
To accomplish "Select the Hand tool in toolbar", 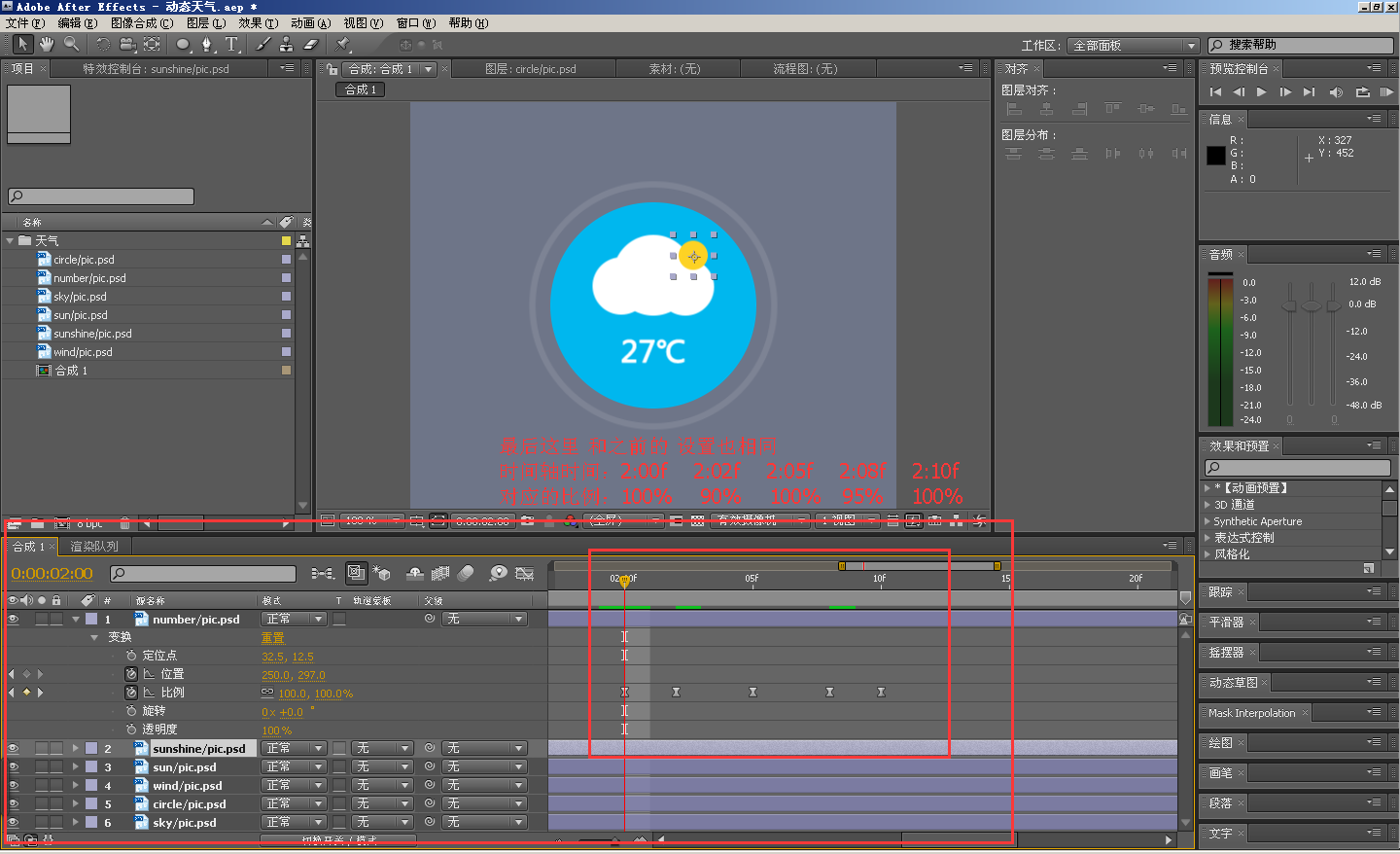I will (46, 44).
